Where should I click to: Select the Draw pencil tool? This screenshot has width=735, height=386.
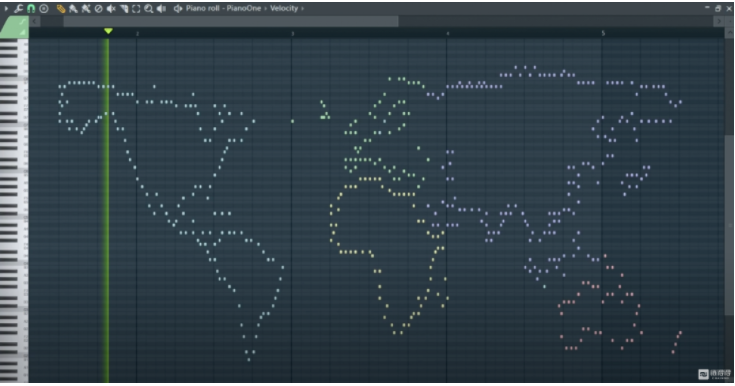pos(60,8)
